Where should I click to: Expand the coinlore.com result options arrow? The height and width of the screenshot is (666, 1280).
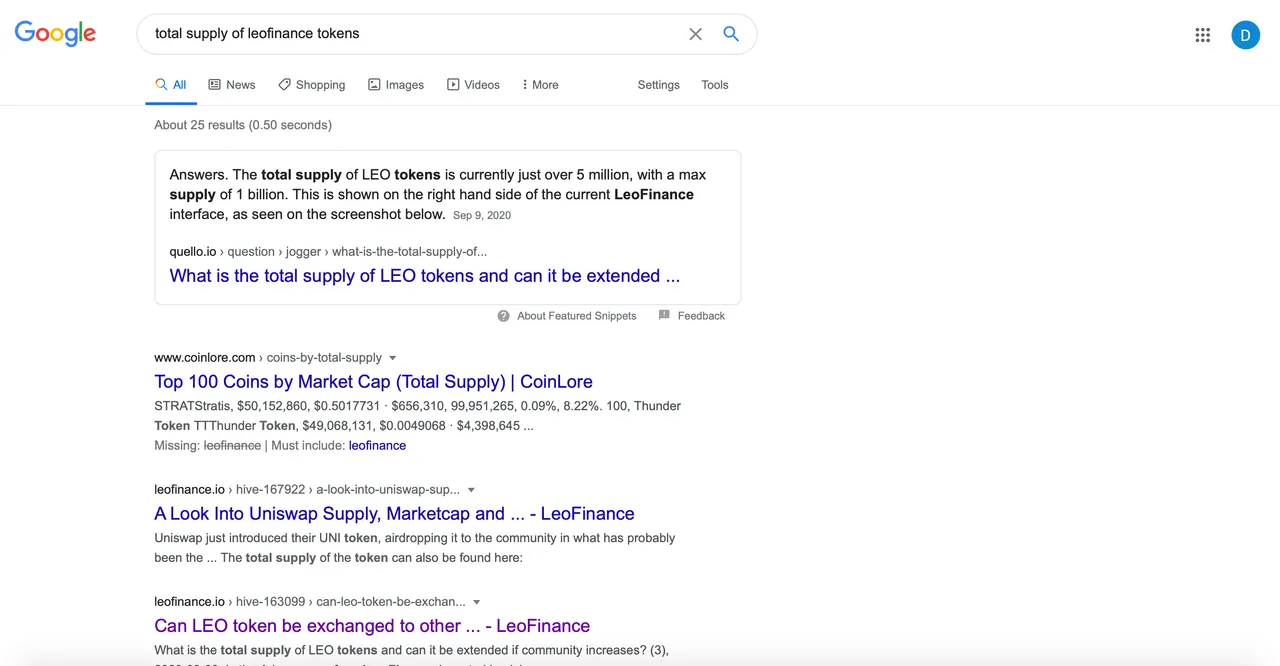click(392, 358)
